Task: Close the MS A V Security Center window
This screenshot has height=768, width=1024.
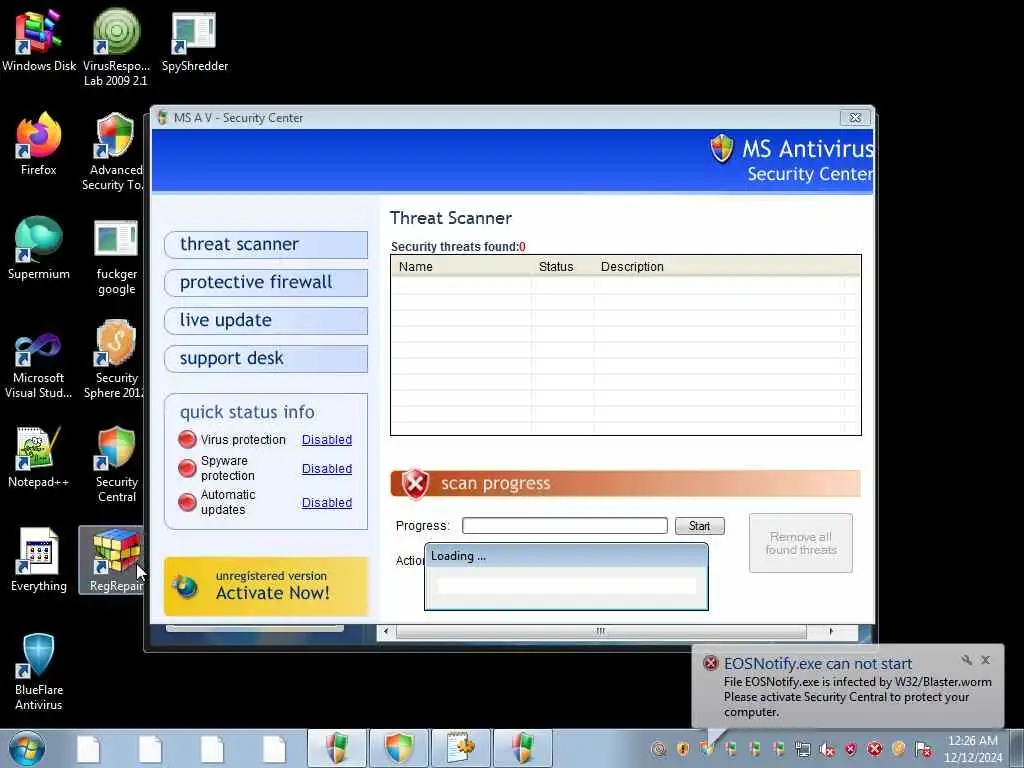Action: 855,118
